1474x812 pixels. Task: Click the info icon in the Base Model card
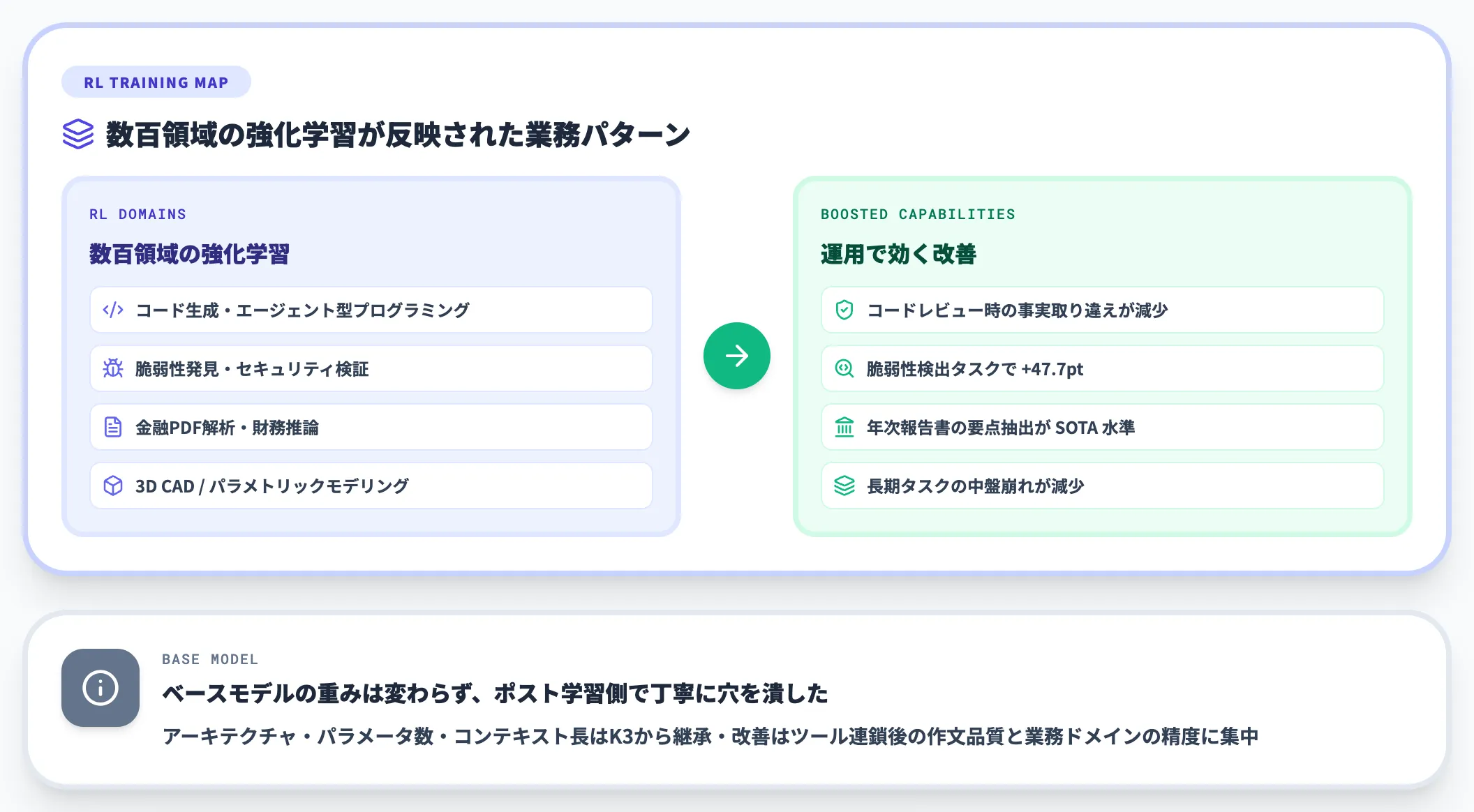pos(100,688)
